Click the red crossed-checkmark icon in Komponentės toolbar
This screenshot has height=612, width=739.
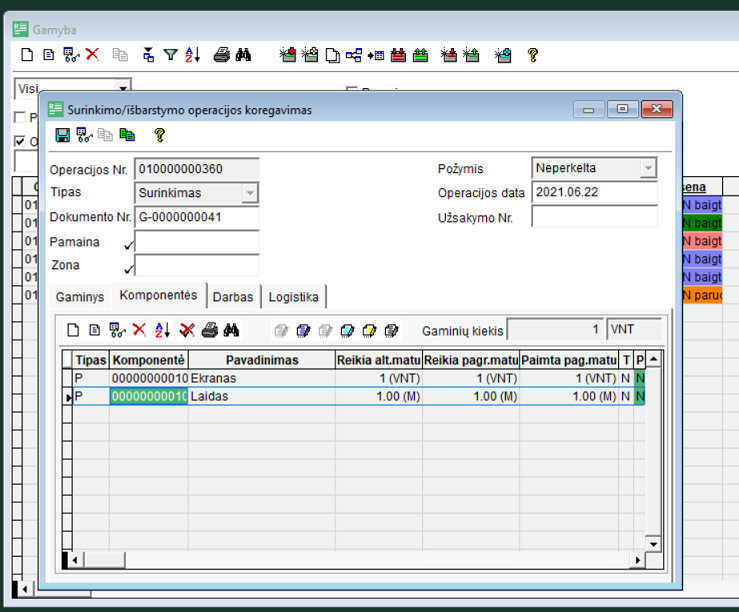[x=187, y=330]
